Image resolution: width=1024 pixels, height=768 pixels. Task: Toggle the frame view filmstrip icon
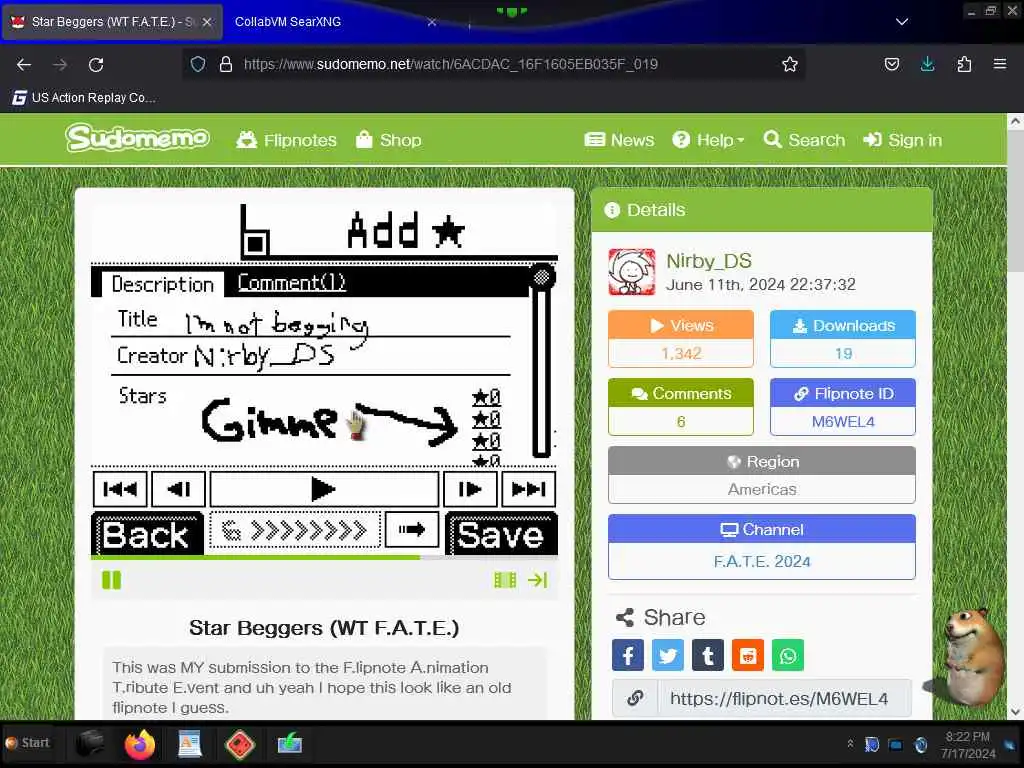(x=505, y=580)
